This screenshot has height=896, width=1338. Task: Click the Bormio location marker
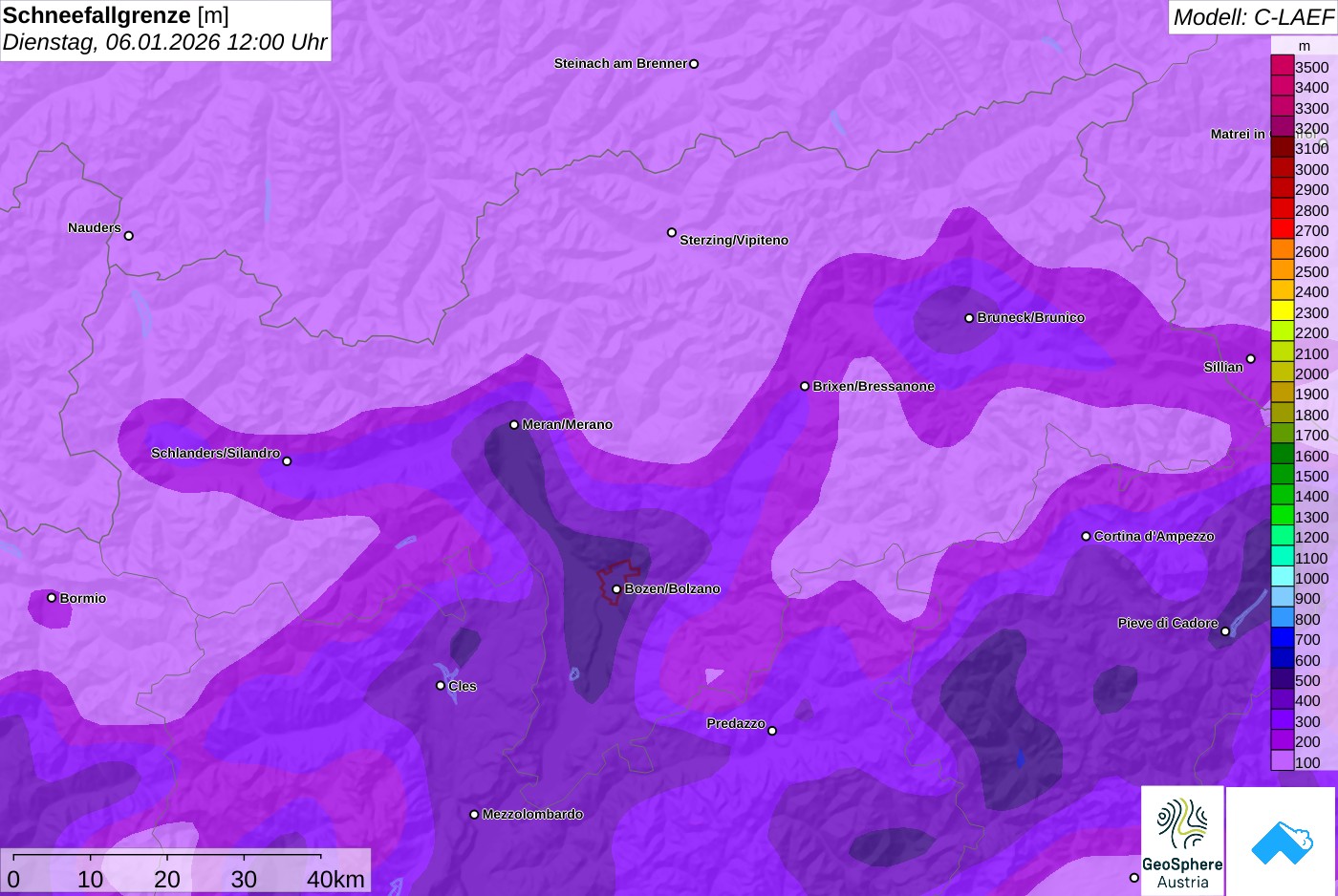click(52, 598)
